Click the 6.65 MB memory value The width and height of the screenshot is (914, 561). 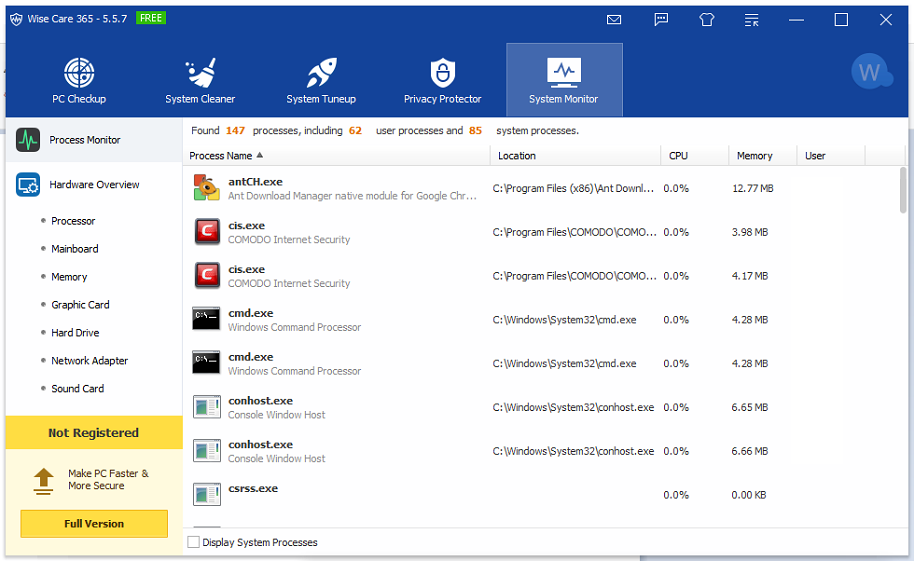(750, 408)
